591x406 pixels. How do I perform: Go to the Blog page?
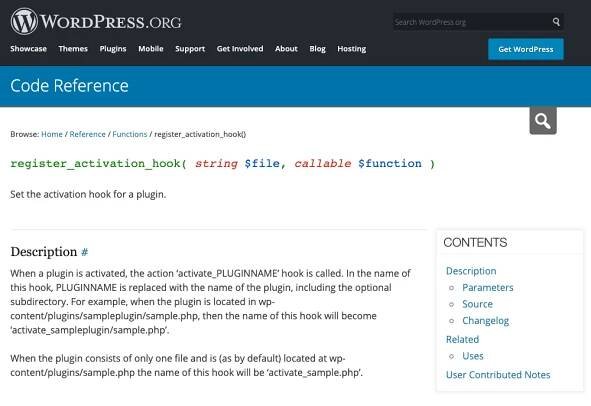(x=317, y=49)
